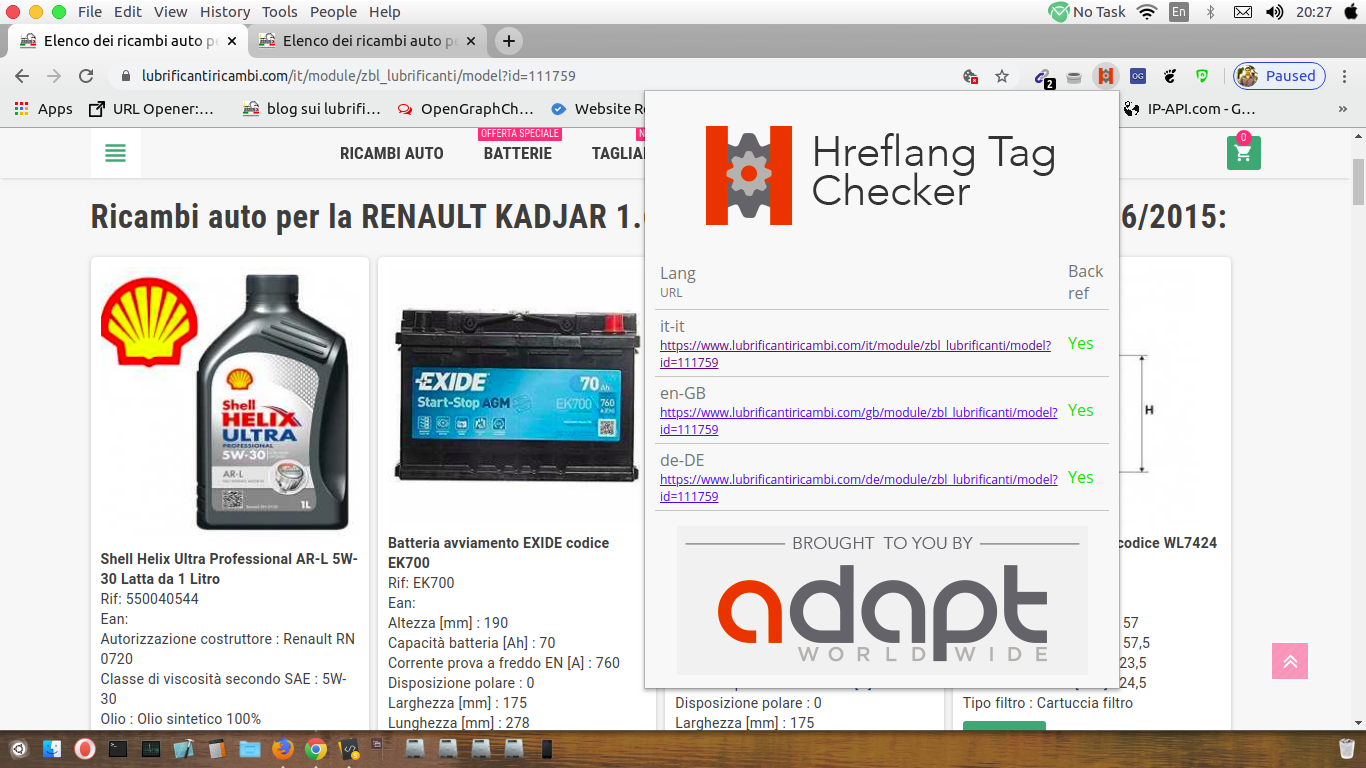Open the mail indicator icon
Viewport: 1366px width, 768px height.
[x=1243, y=12]
